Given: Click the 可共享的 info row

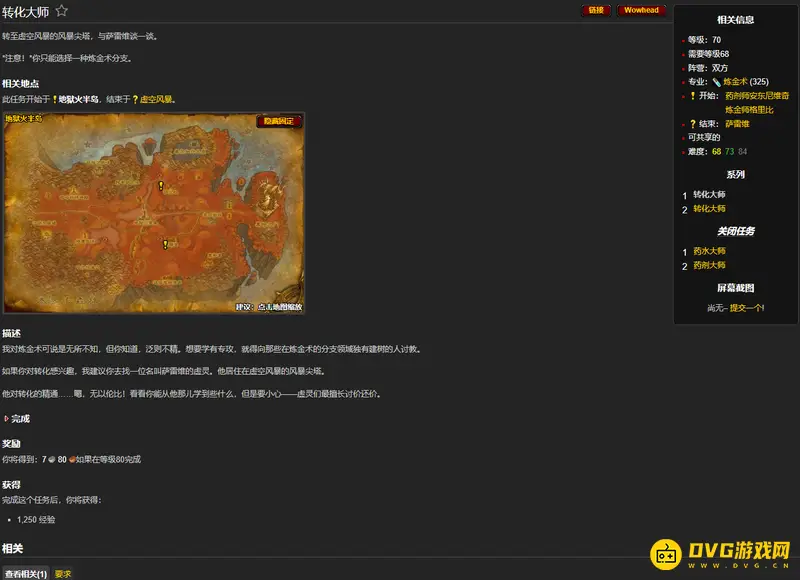Looking at the screenshot, I should (x=704, y=137).
